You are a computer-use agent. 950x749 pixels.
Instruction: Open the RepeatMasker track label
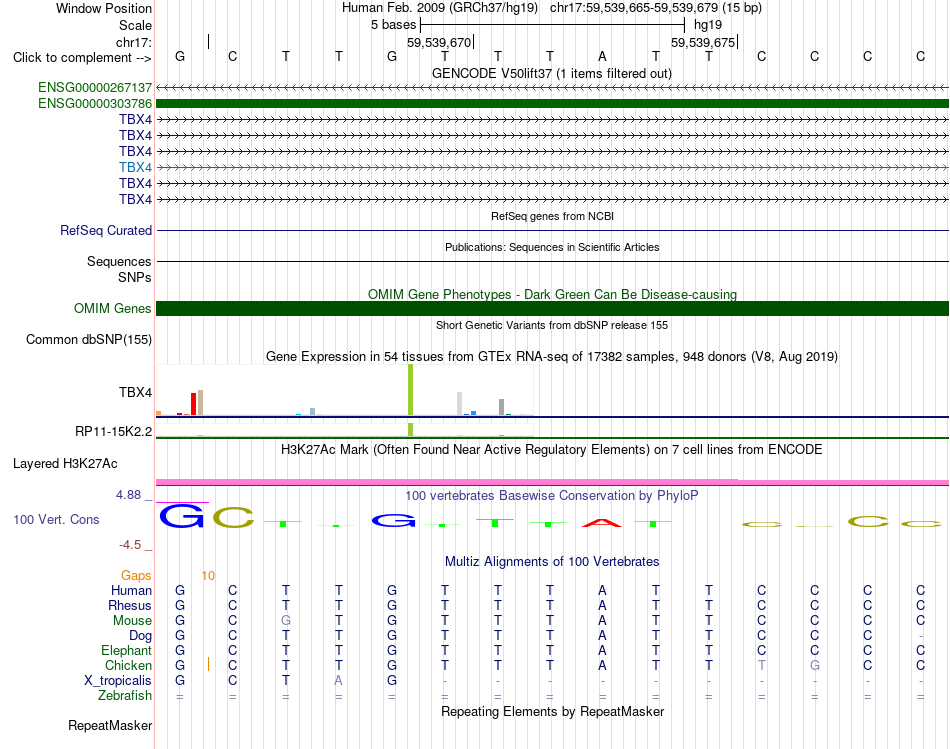tap(110, 725)
